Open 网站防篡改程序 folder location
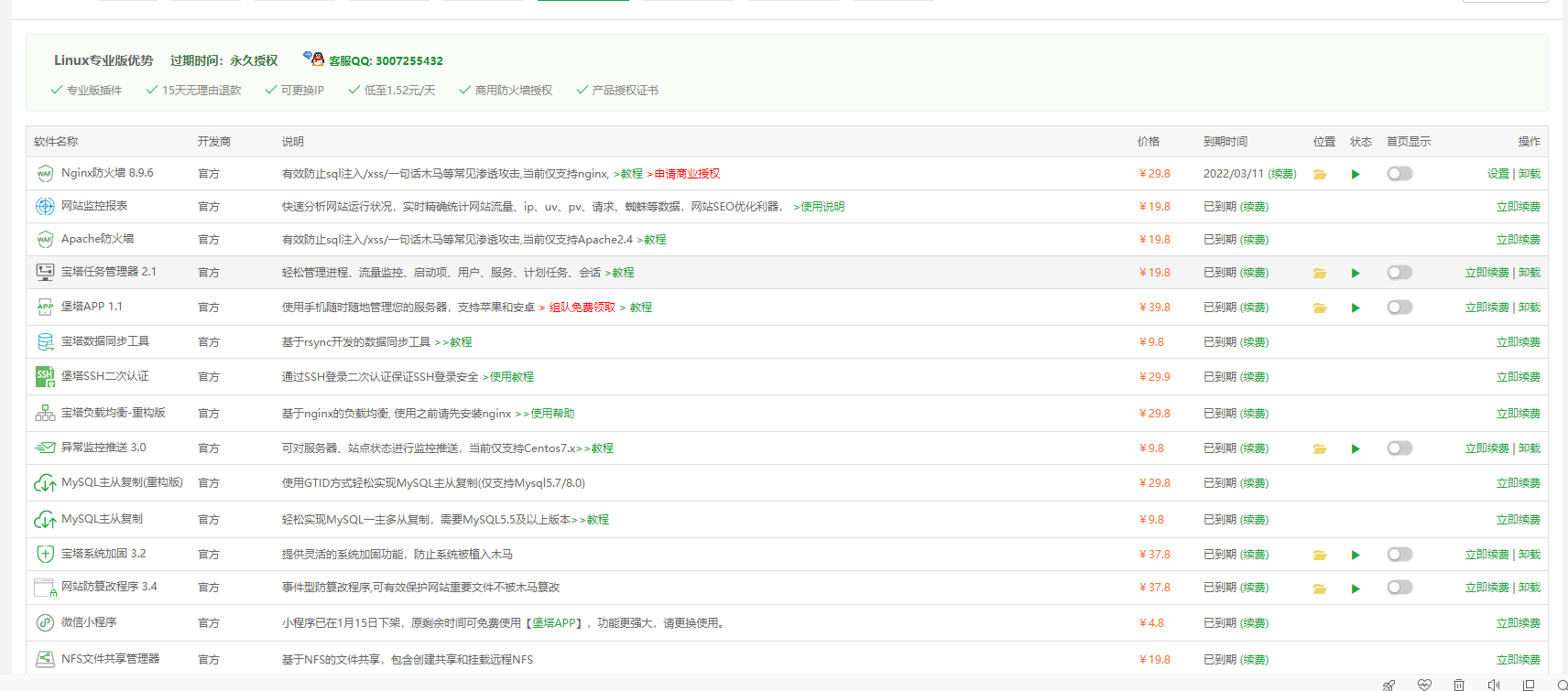The image size is (1568, 691). click(1320, 588)
